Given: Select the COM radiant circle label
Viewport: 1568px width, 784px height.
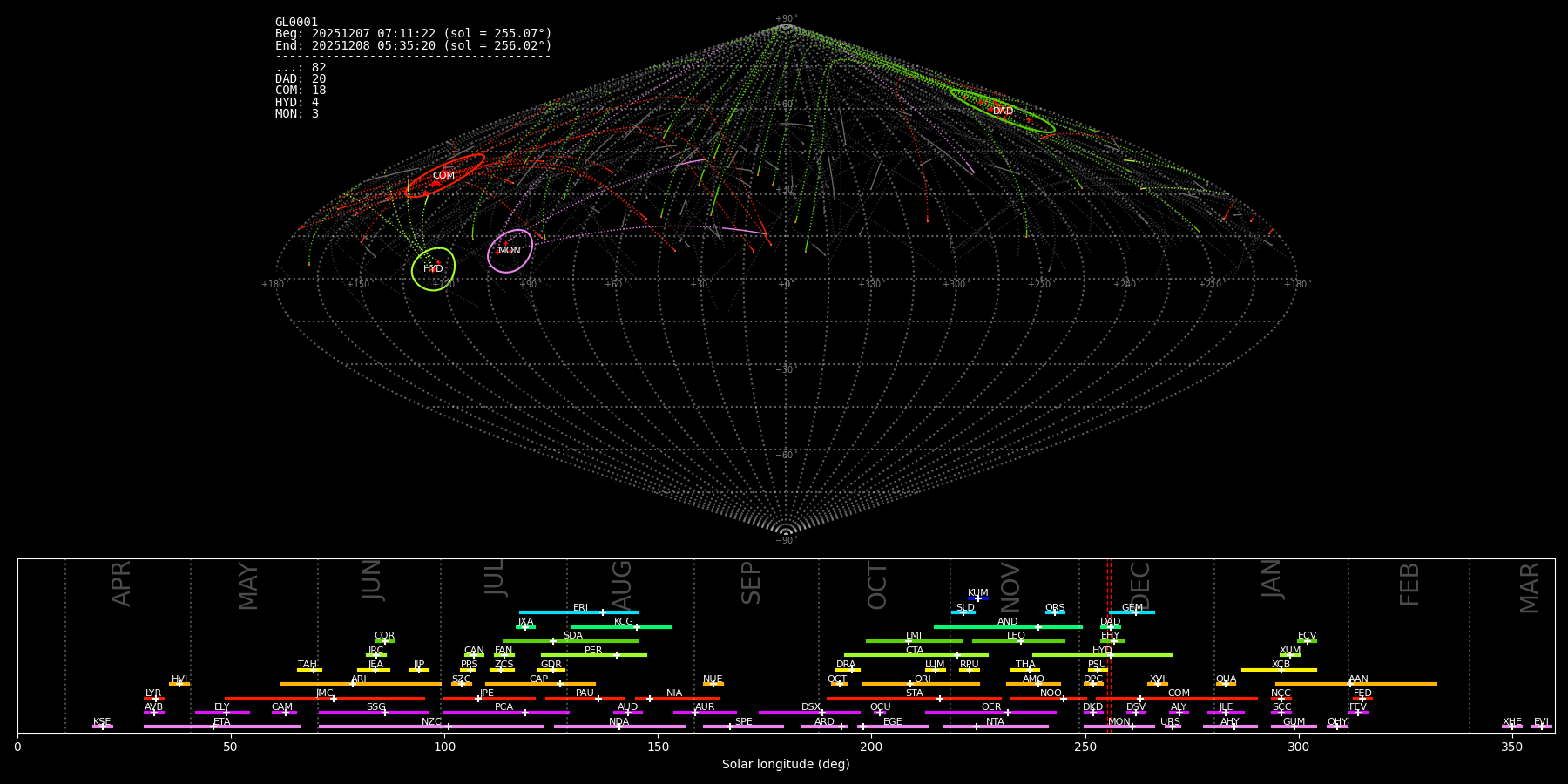Looking at the screenshot, I should point(443,176).
